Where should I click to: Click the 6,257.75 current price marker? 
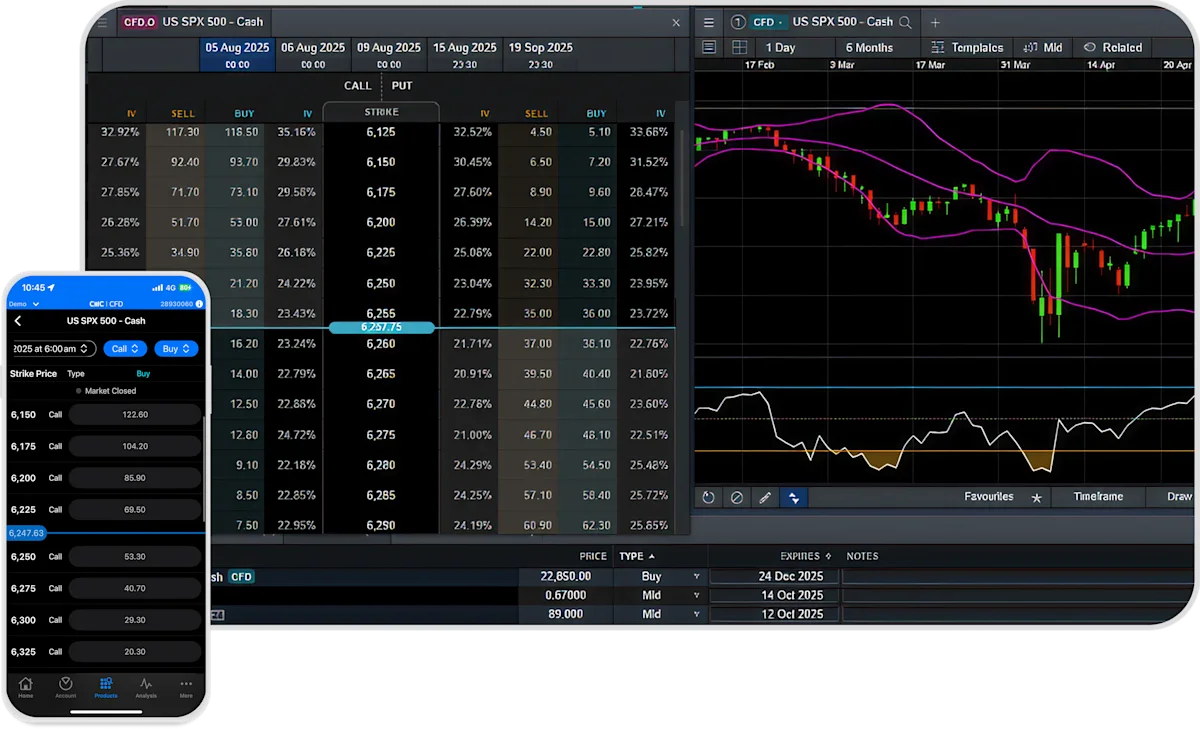[x=381, y=327]
